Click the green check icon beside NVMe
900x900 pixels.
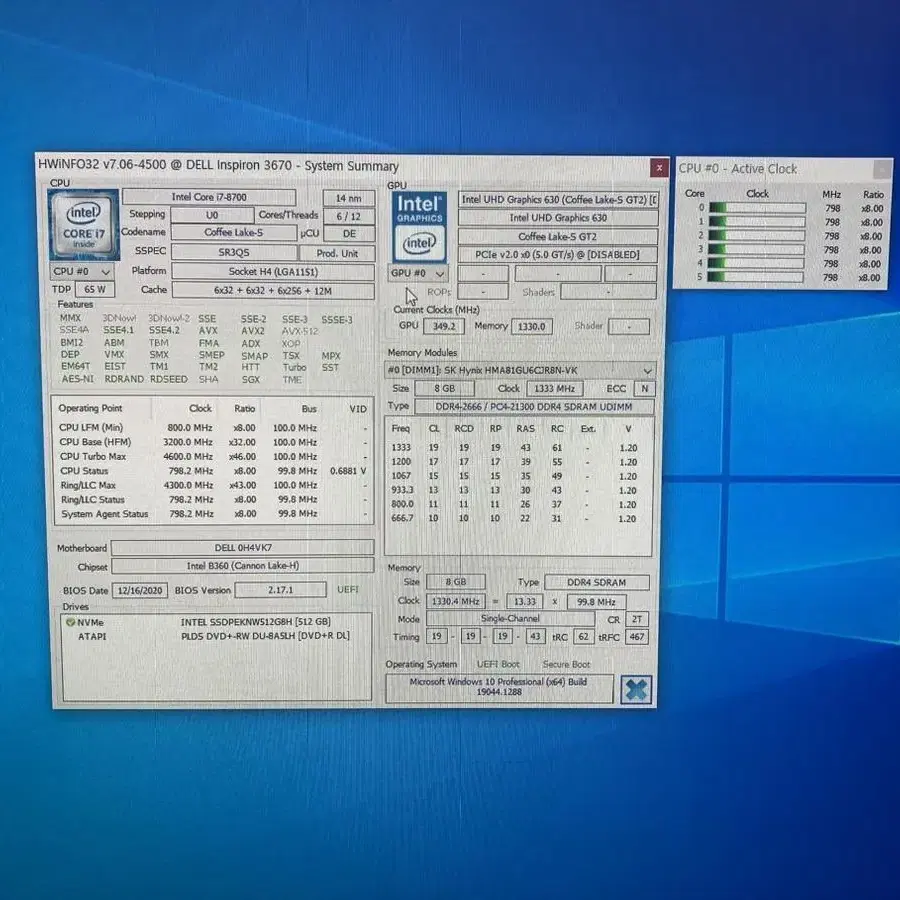click(x=70, y=622)
